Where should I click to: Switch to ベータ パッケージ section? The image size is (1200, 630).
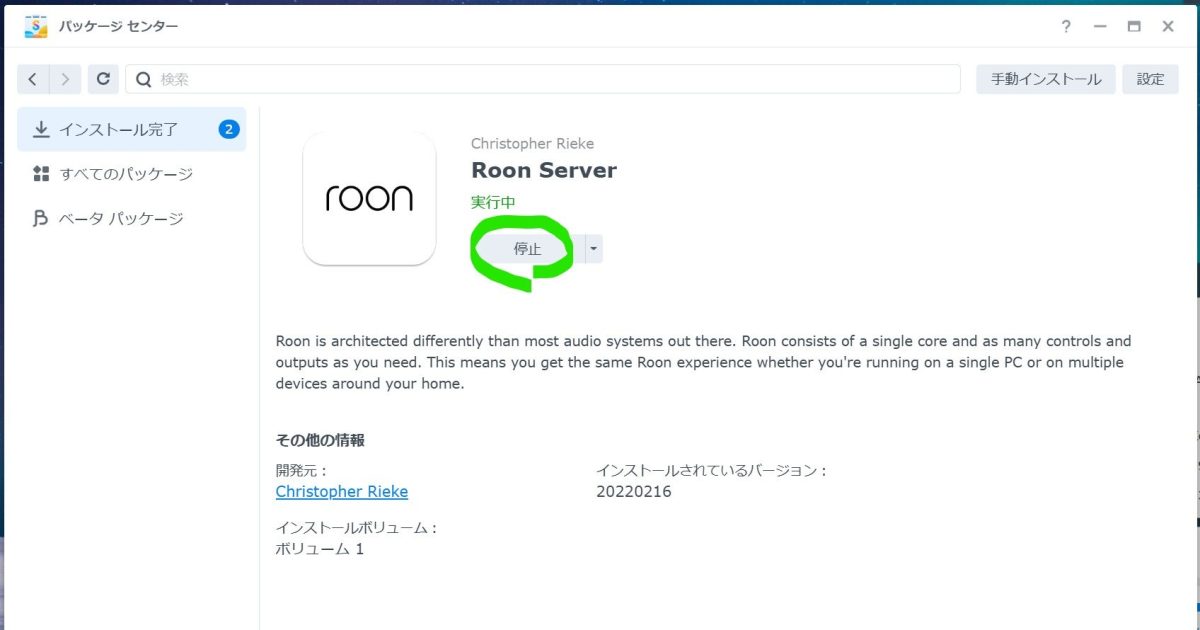point(120,219)
